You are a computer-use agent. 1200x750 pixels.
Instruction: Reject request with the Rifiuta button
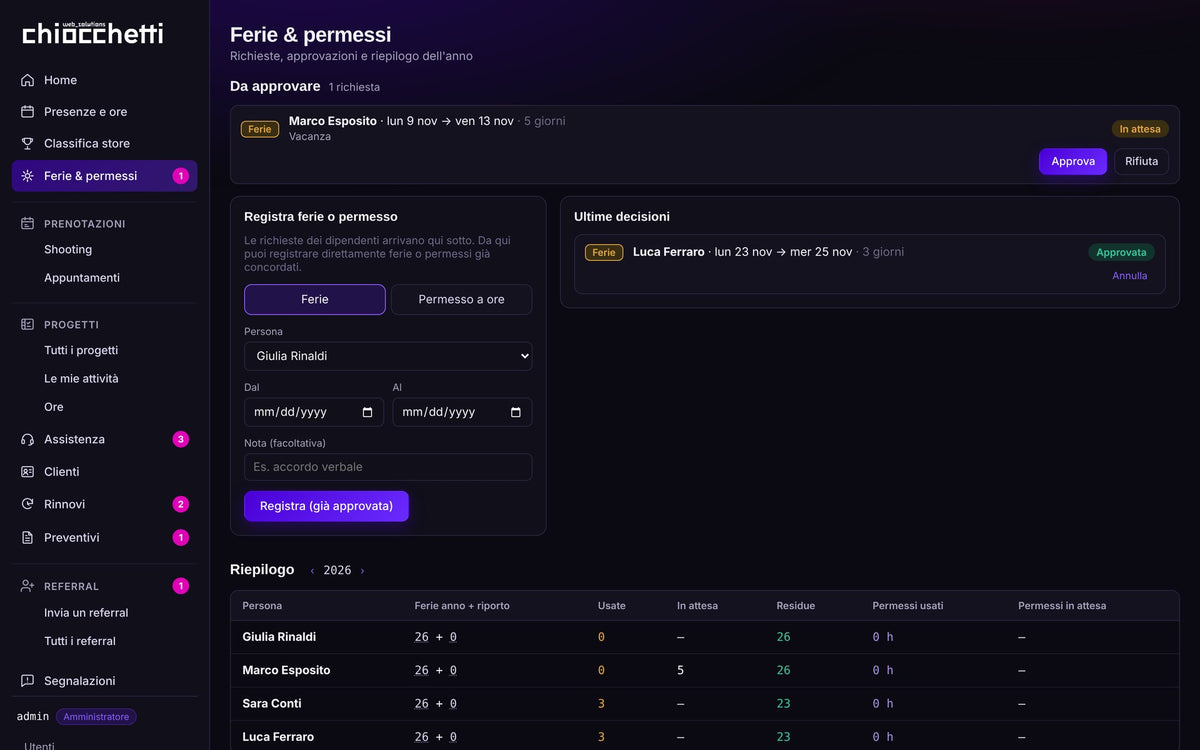[x=1141, y=161]
